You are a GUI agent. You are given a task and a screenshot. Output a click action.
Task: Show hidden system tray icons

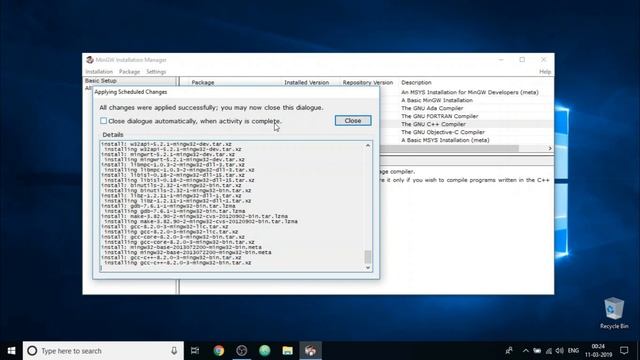[526, 351]
